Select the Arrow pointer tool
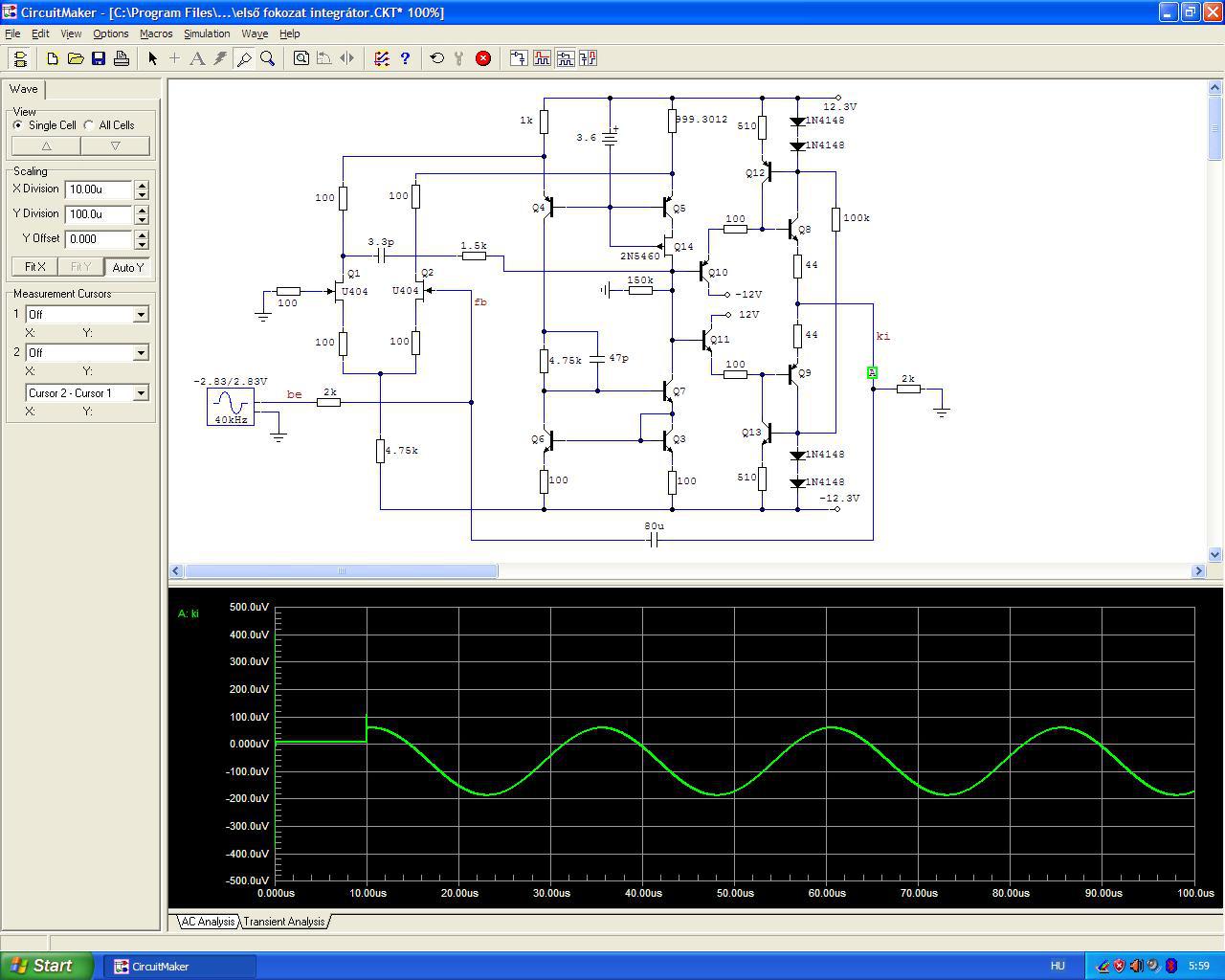The height and width of the screenshot is (980, 1225). [152, 58]
